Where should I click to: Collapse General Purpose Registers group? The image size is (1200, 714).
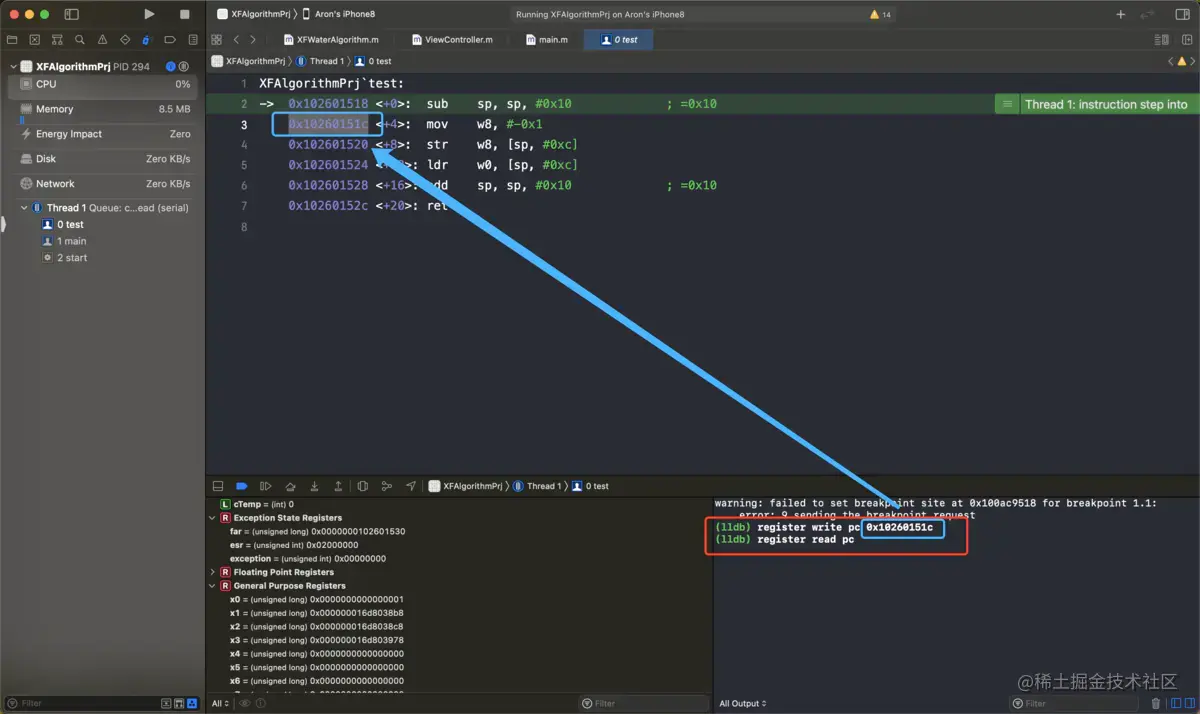[212, 586]
